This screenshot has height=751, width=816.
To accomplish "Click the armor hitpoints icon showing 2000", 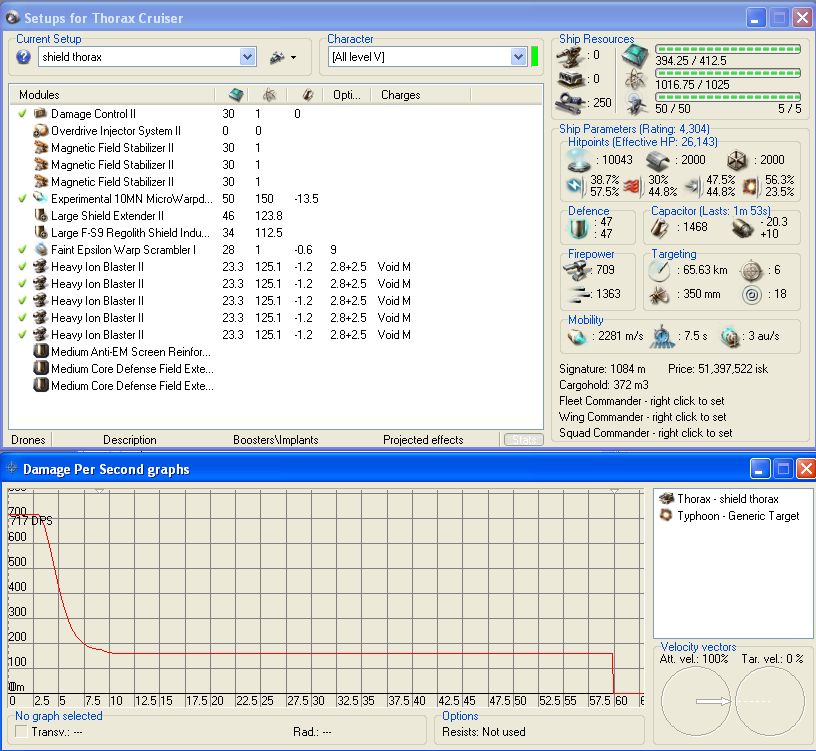I will pyautogui.click(x=658, y=161).
